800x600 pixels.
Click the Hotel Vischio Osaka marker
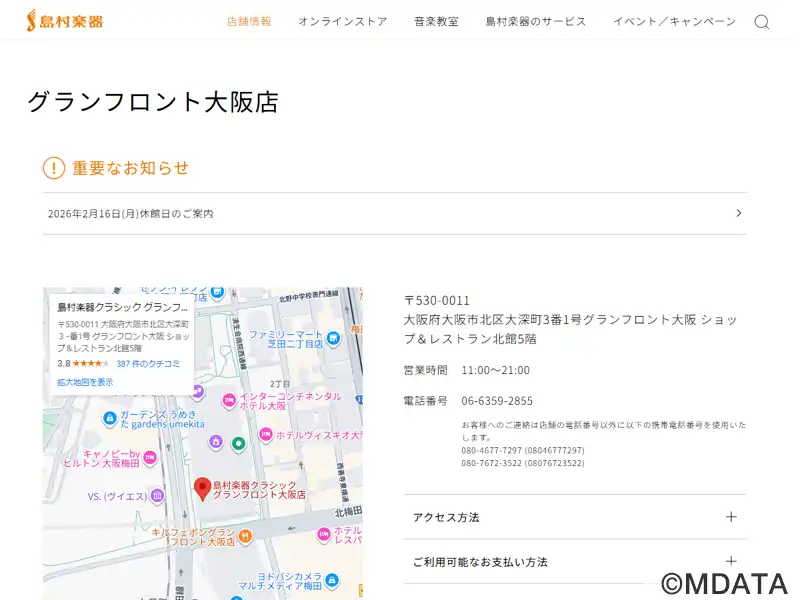coord(265,435)
